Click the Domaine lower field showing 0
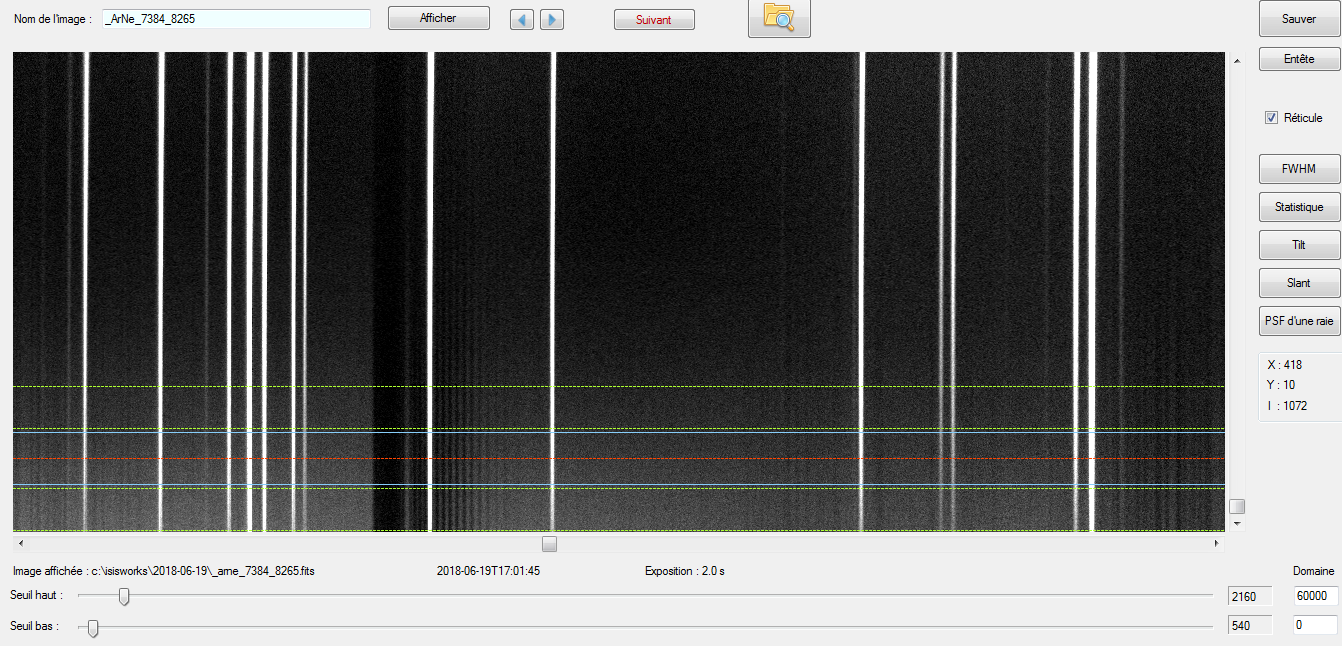1342x646 pixels. (x=1315, y=625)
